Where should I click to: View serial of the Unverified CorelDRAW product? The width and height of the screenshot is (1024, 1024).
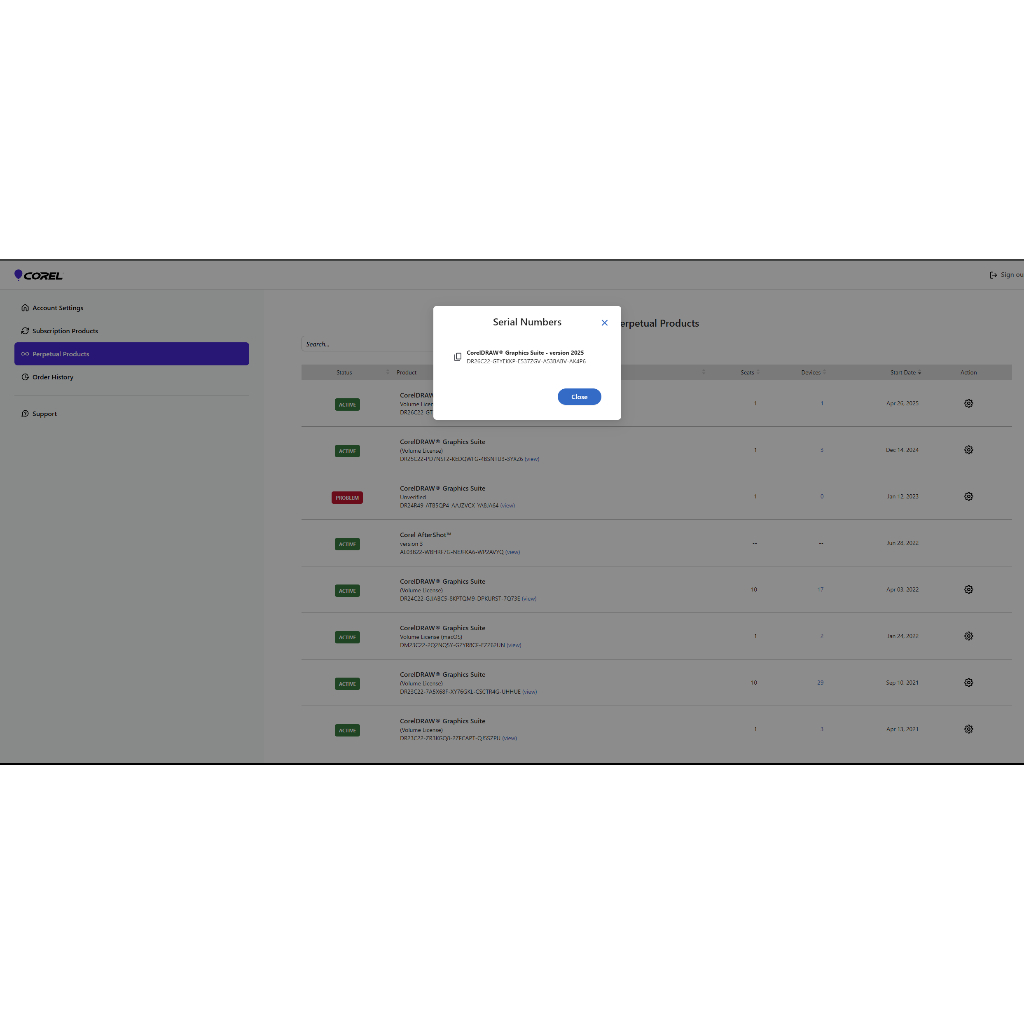pyautogui.click(x=508, y=505)
